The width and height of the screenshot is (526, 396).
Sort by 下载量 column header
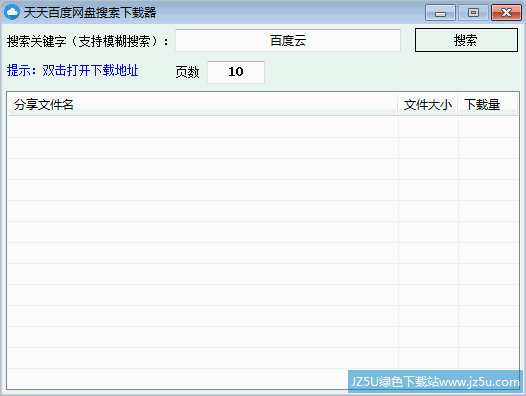point(488,105)
